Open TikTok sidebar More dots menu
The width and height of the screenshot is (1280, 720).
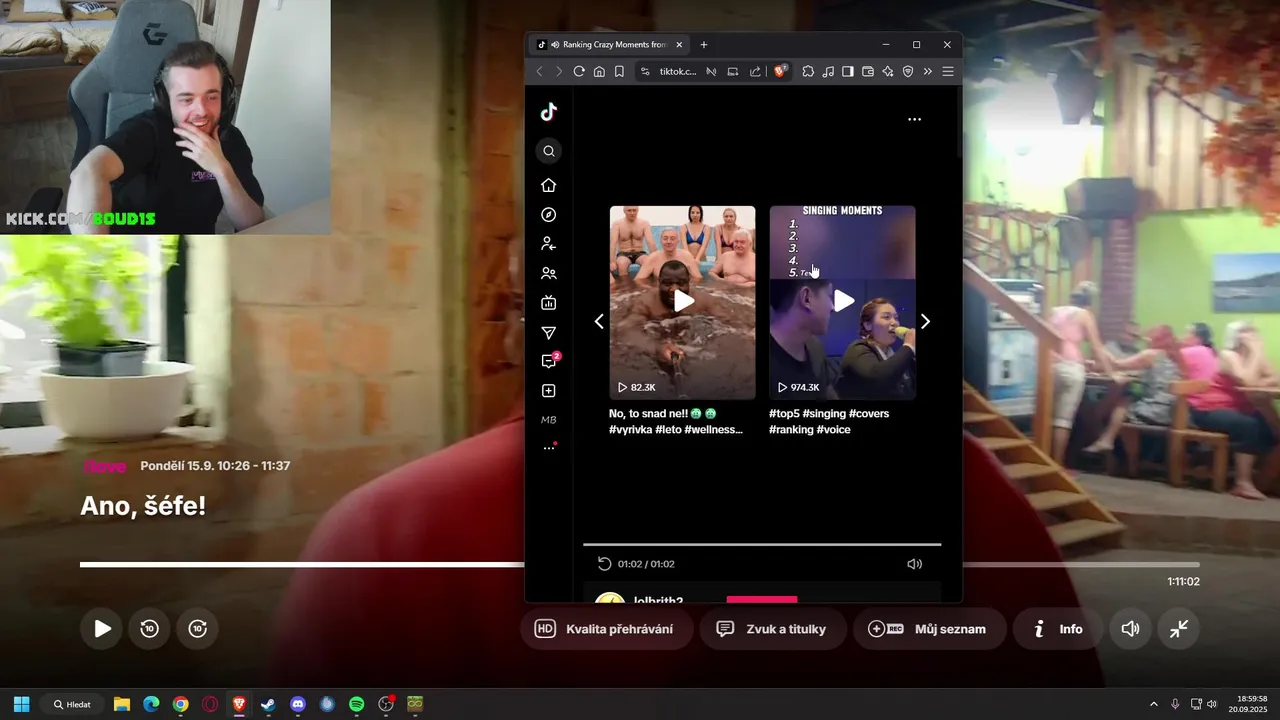click(548, 448)
